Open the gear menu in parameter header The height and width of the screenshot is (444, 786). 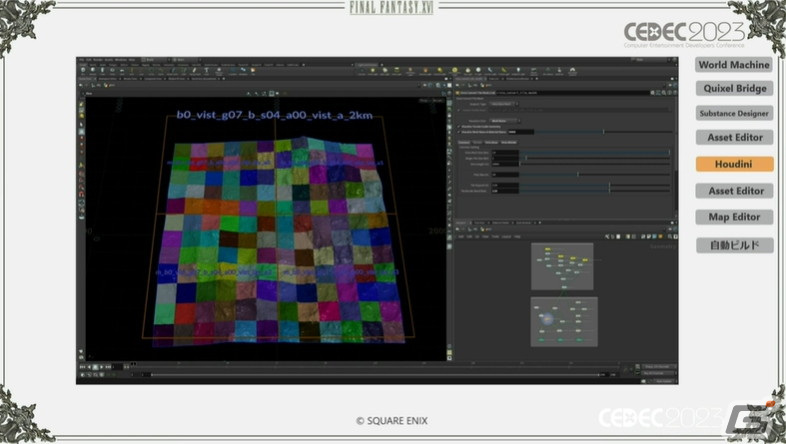point(653,93)
